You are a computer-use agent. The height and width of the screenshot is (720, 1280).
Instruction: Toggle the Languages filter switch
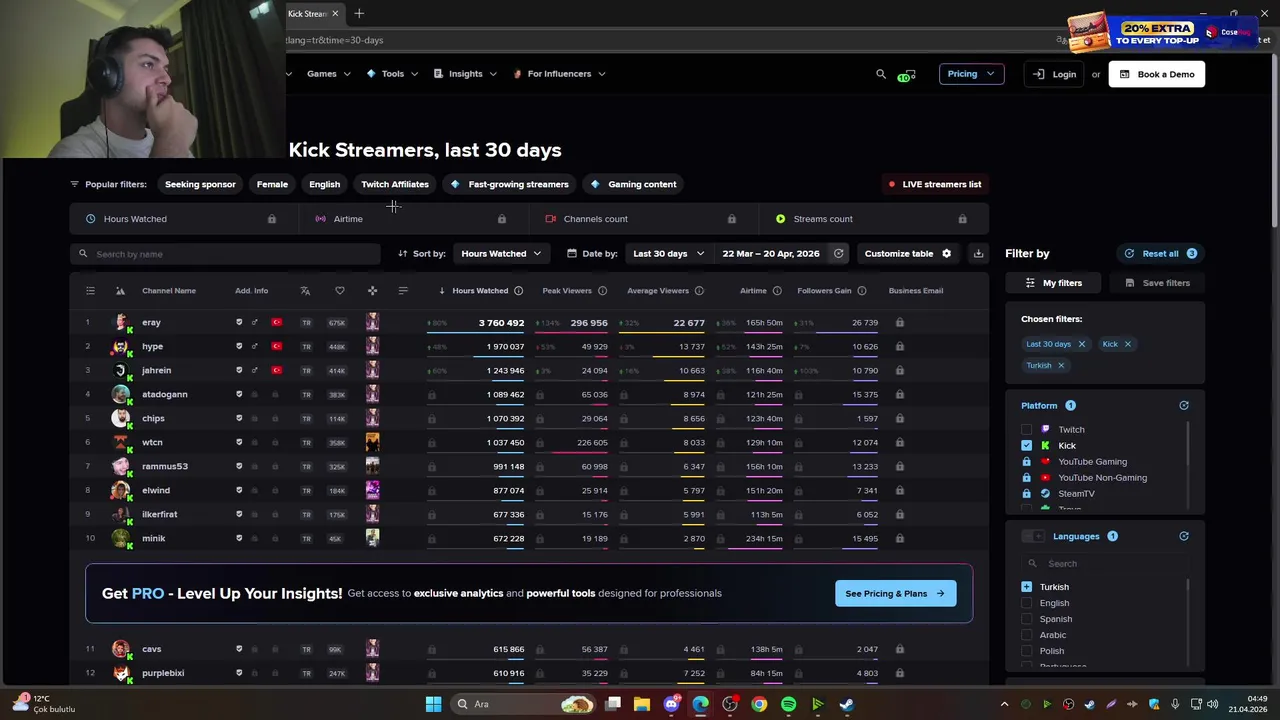coord(1033,537)
